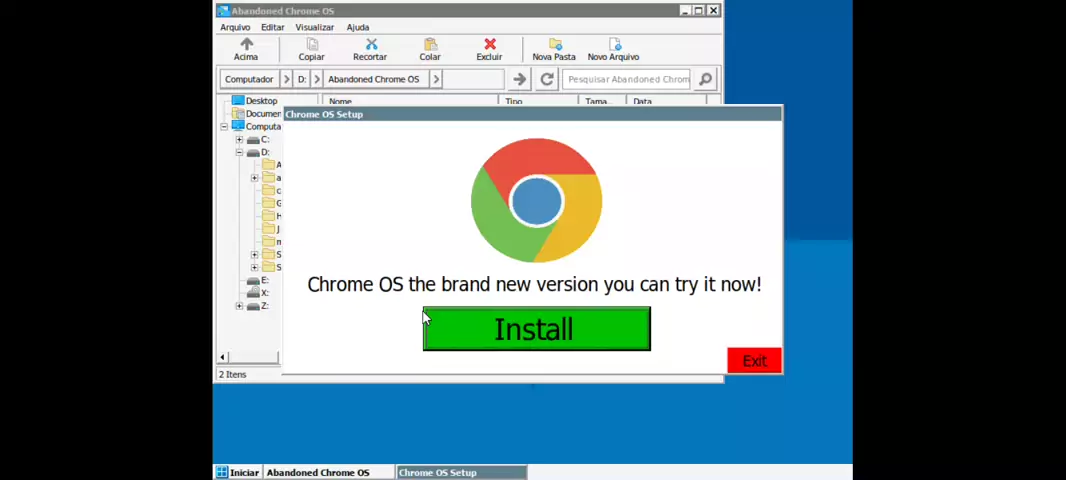Viewport: 1066px width, 480px height.
Task: Open the Visualizar menu
Action: click(x=314, y=27)
